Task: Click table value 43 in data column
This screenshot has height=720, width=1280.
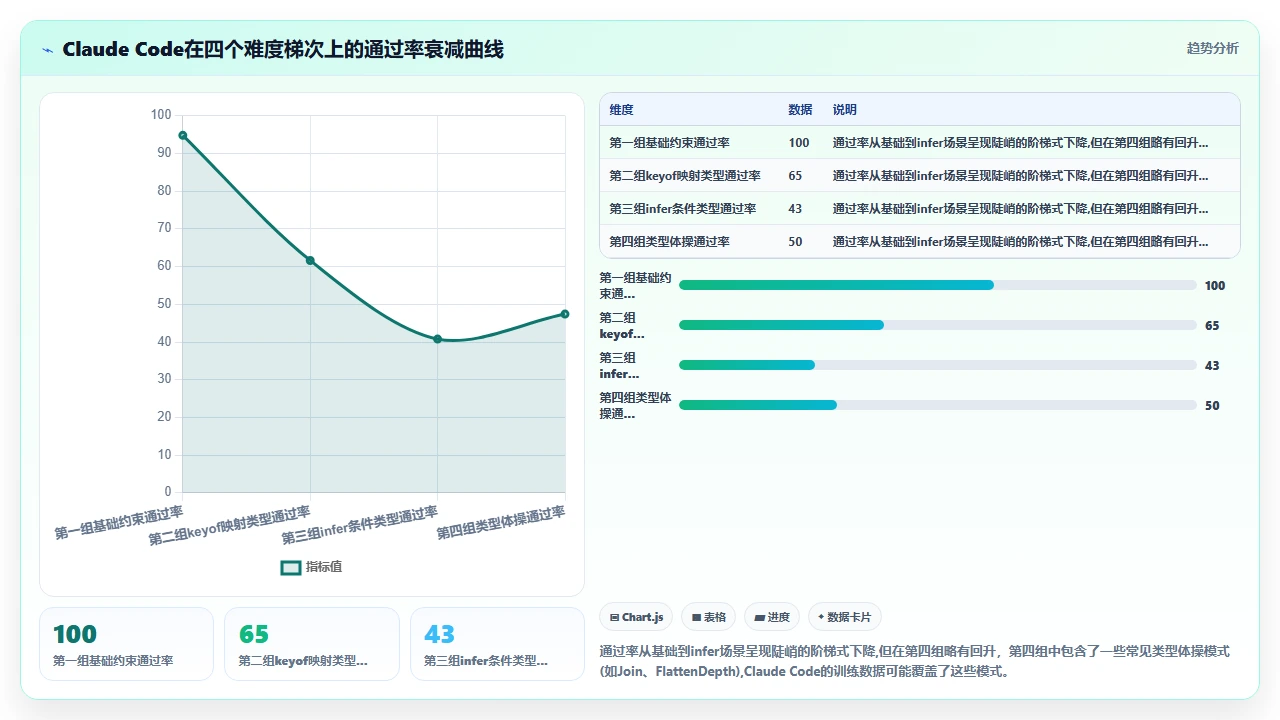Action: point(795,209)
